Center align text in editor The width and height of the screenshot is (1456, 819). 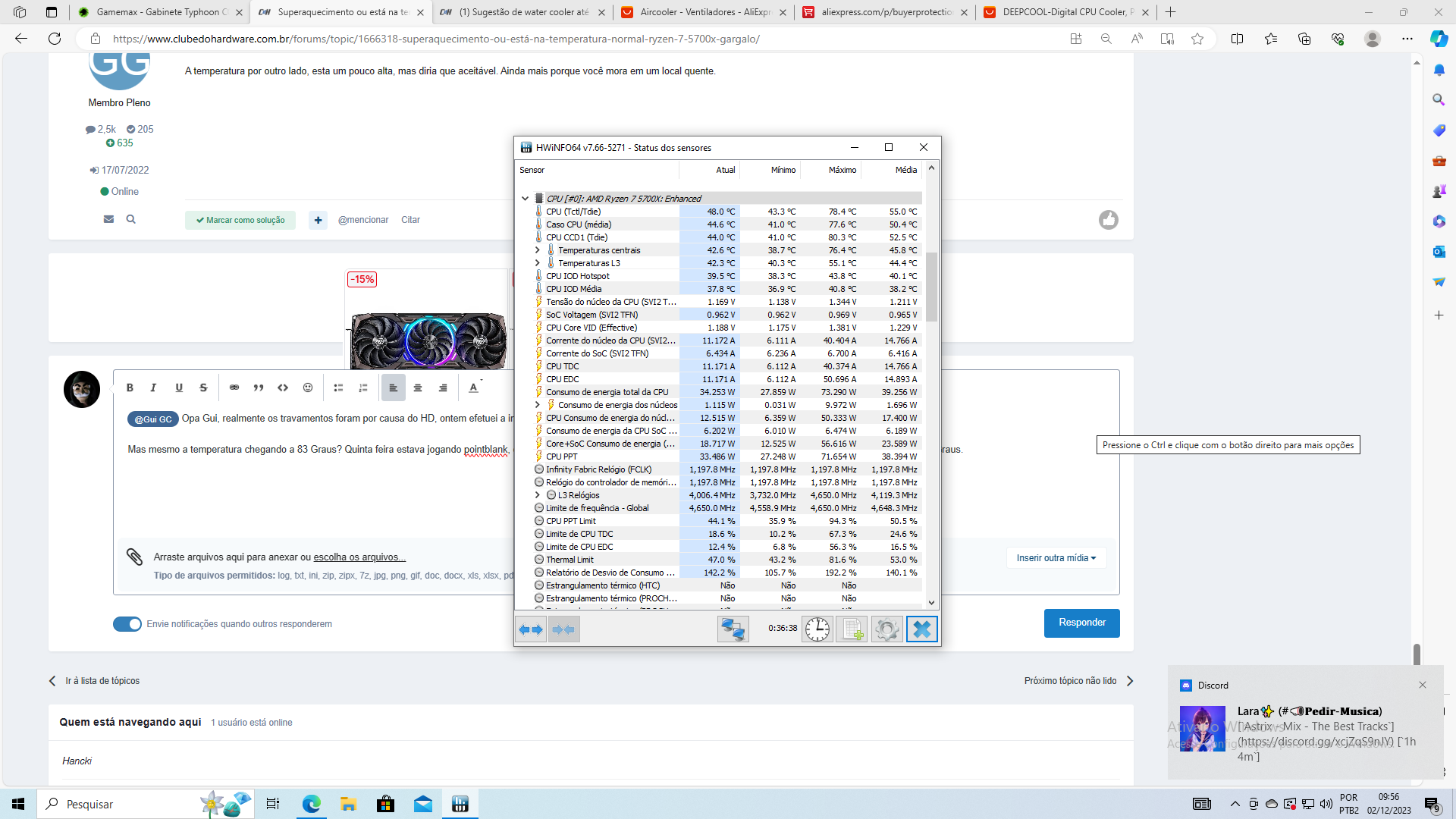[418, 388]
